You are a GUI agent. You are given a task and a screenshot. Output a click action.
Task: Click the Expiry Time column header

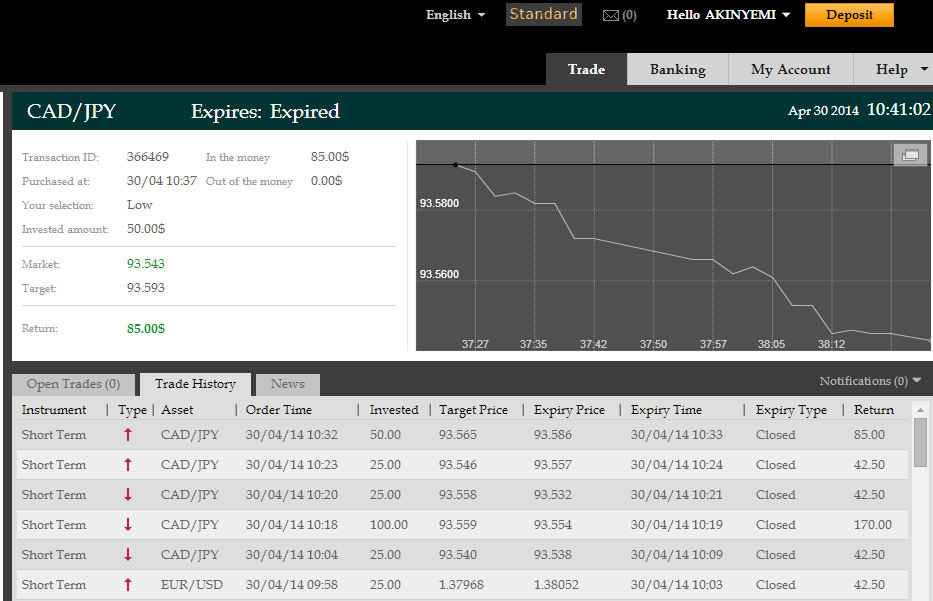(x=666, y=410)
